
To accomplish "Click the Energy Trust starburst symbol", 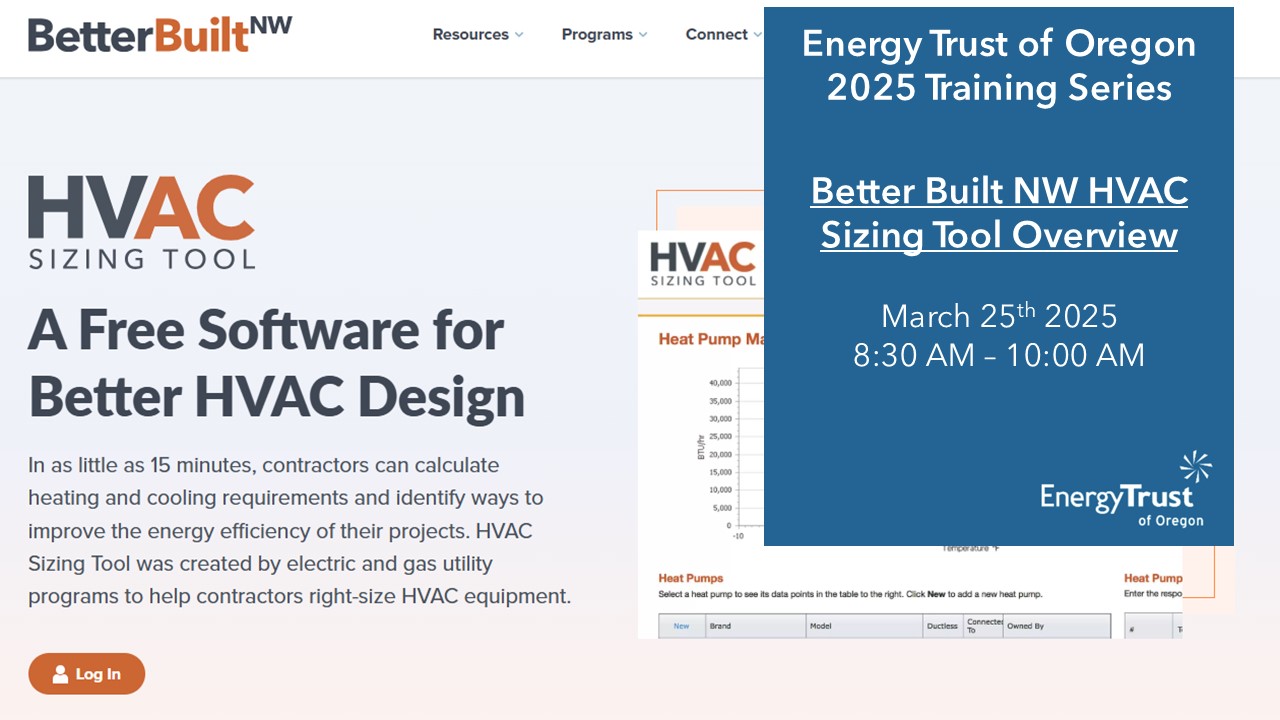I will coord(1195,467).
